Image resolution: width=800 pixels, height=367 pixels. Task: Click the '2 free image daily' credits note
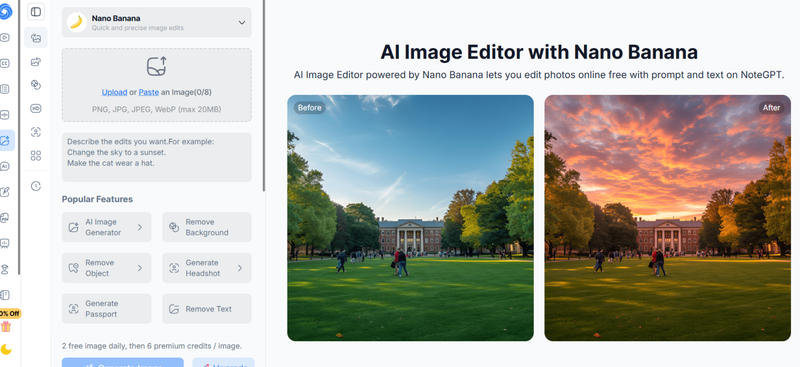pos(152,346)
